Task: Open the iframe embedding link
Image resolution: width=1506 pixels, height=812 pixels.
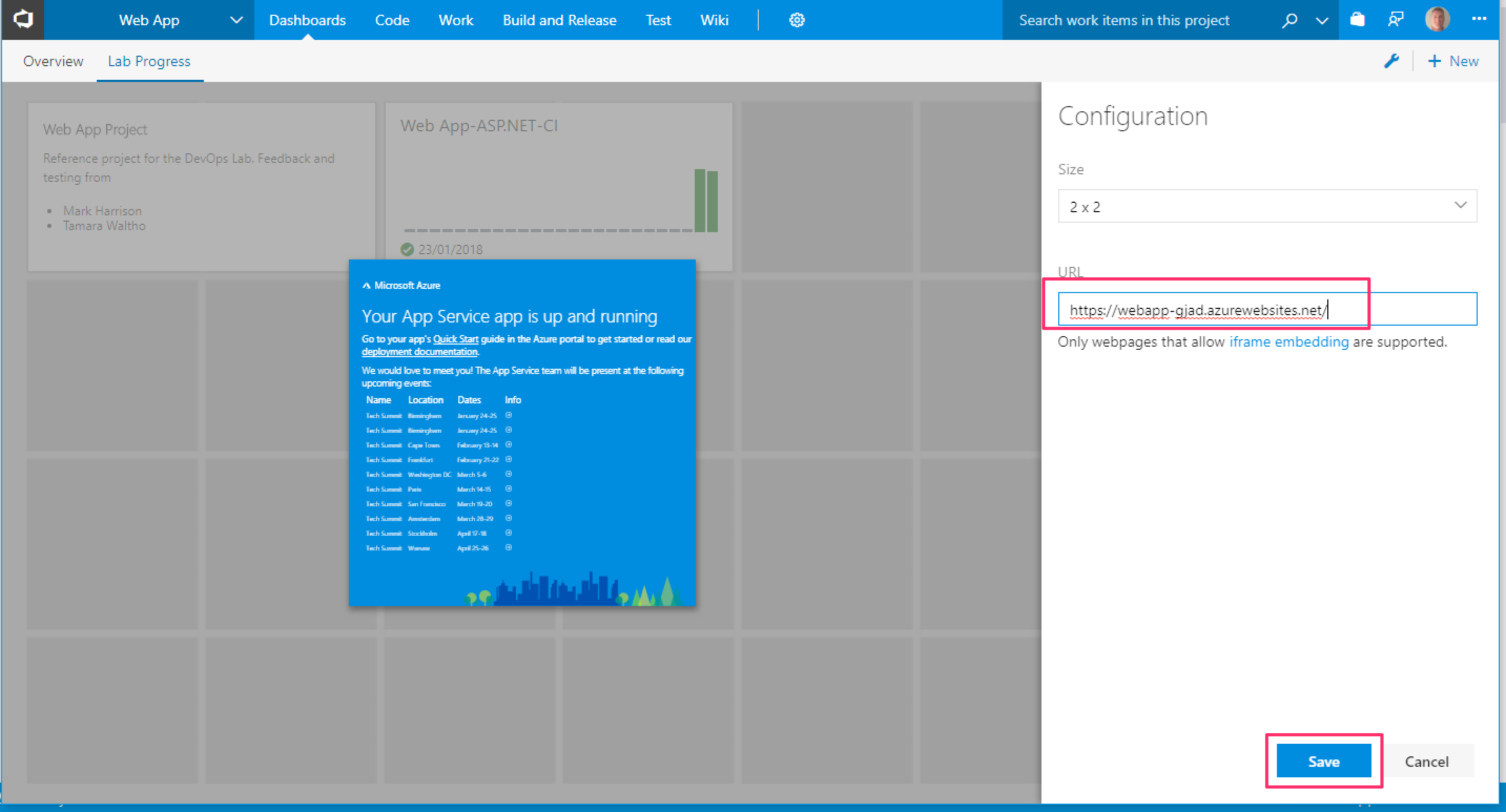Action: 1288,342
